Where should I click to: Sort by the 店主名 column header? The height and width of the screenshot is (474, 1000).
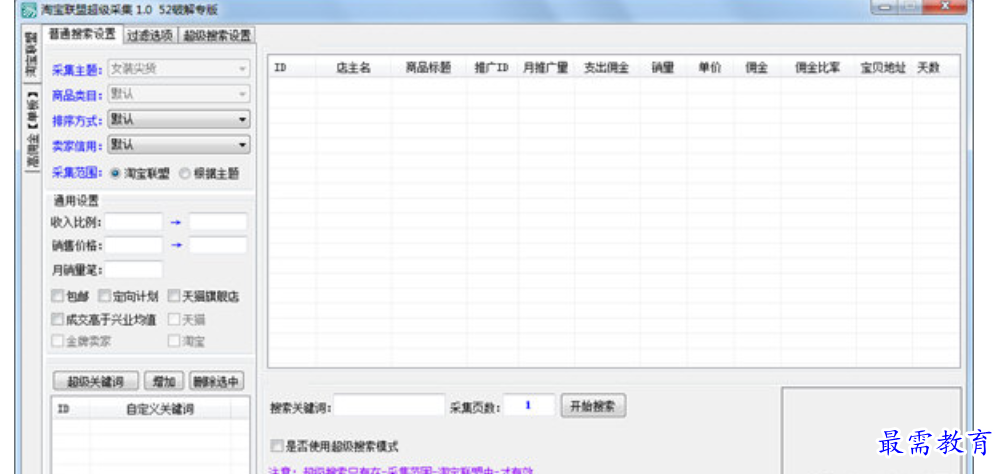tap(353, 68)
